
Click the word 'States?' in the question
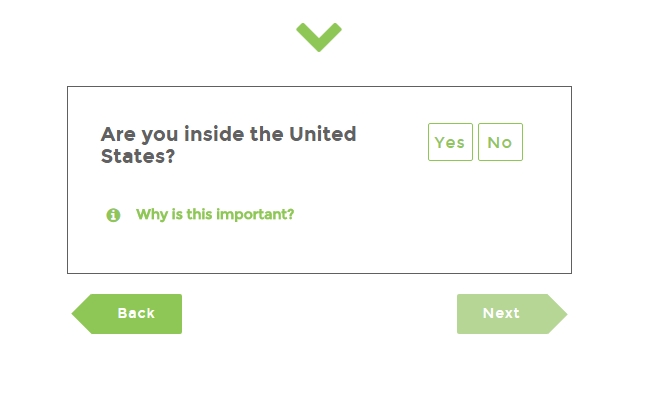[x=137, y=156]
